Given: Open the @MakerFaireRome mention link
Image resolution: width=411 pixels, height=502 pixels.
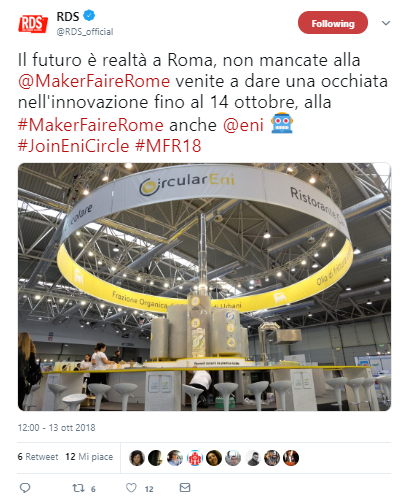Looking at the screenshot, I should point(94,81).
